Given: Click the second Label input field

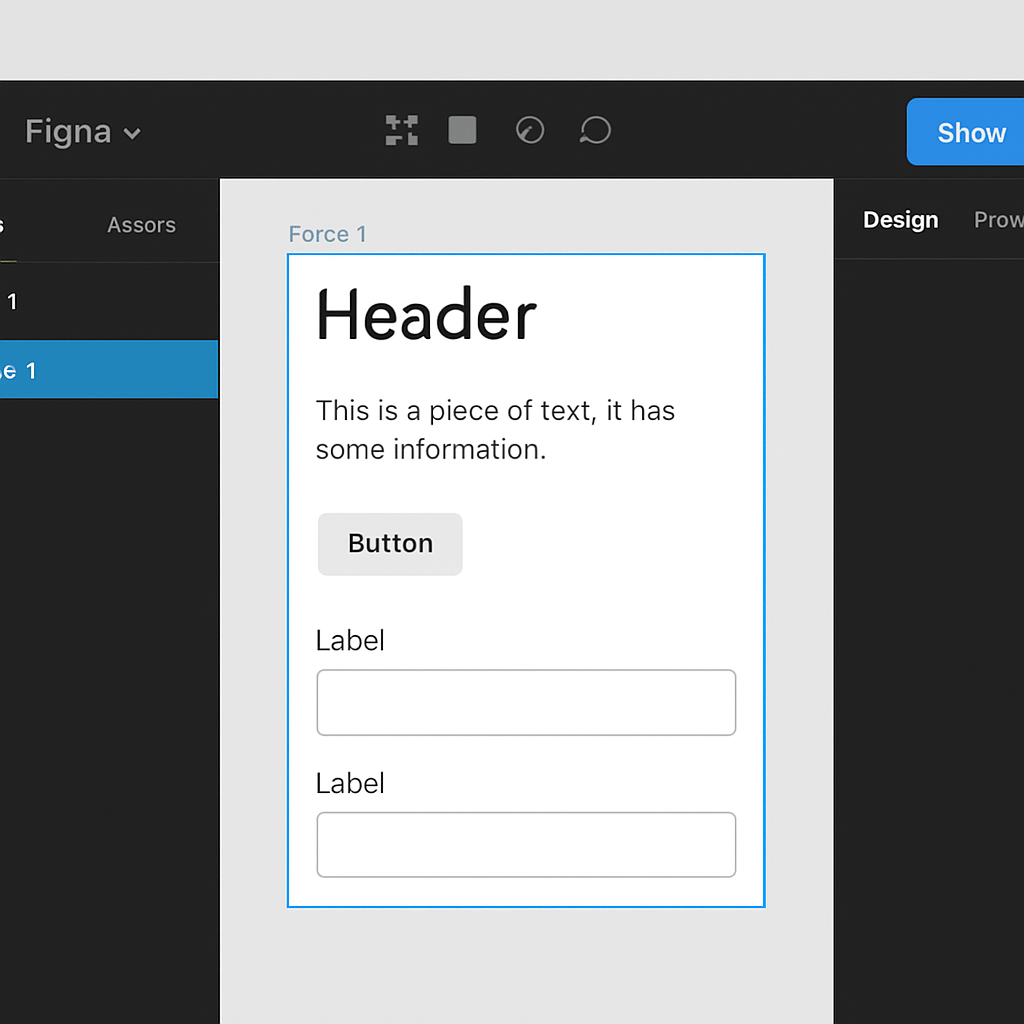Looking at the screenshot, I should pyautogui.click(x=526, y=844).
